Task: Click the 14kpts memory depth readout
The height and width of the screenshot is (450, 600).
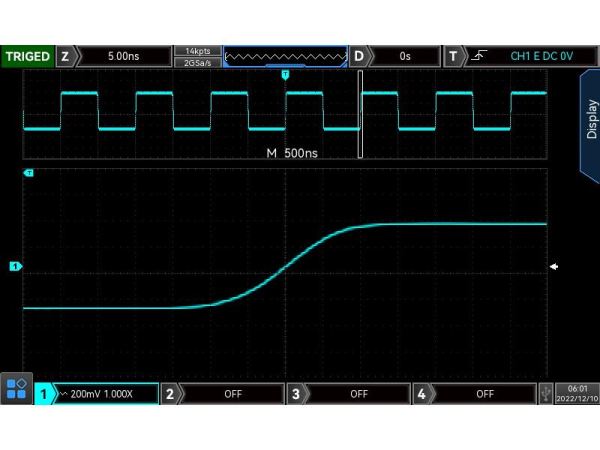Action: (197, 51)
